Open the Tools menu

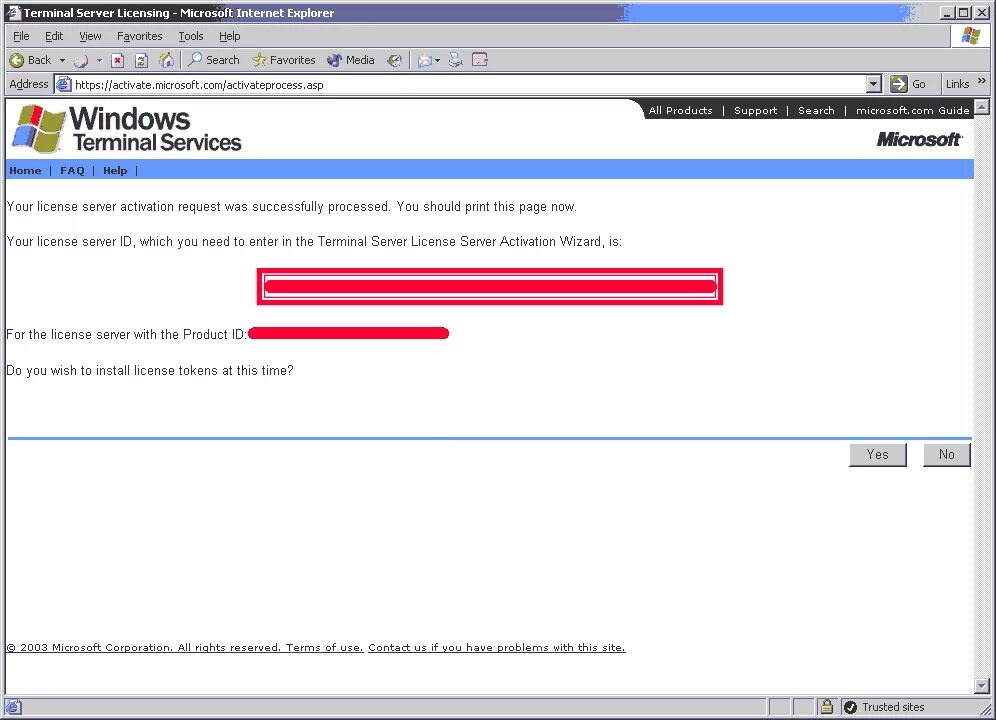pos(191,36)
